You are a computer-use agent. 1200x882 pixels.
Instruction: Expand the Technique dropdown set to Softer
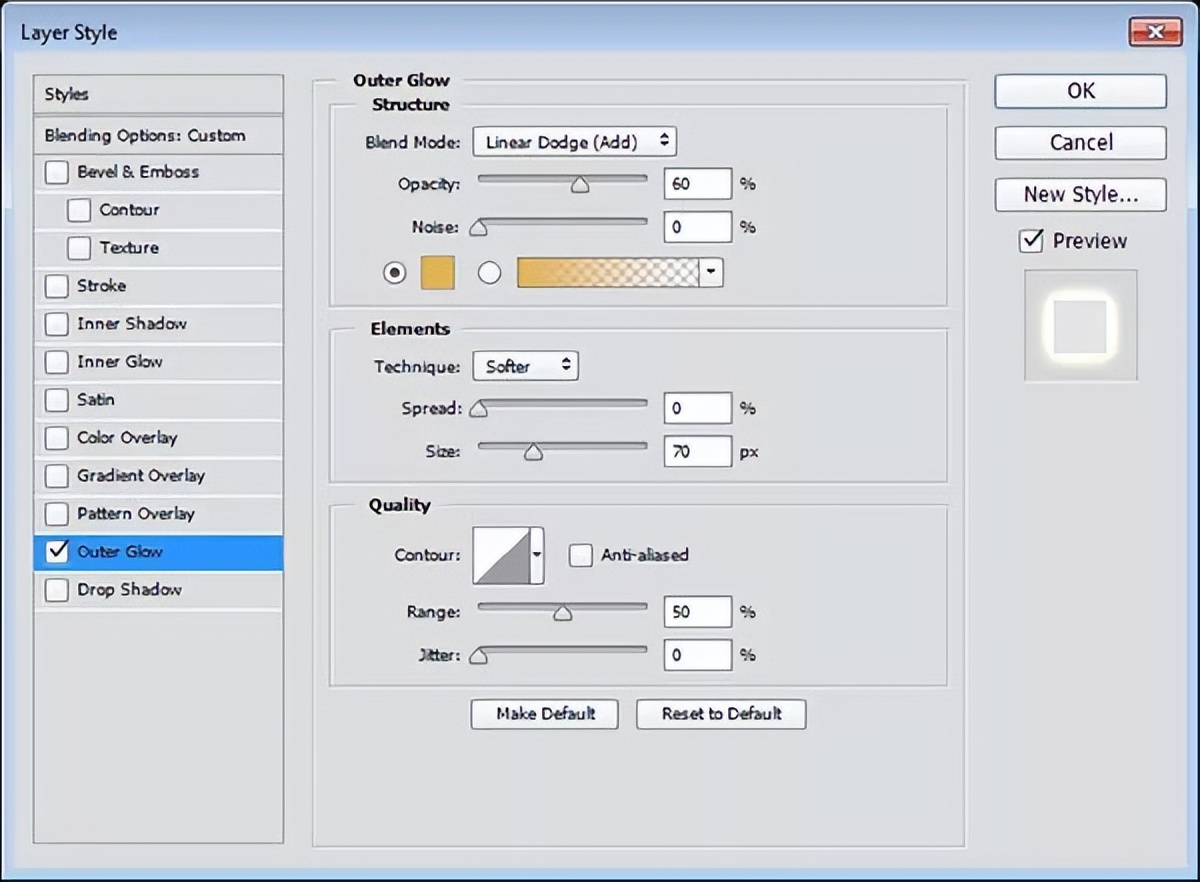tap(525, 367)
